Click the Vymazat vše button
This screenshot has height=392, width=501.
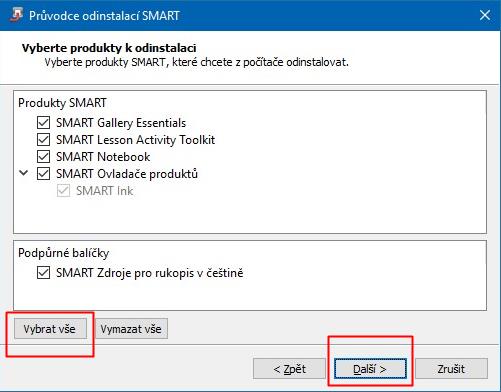[x=131, y=329]
